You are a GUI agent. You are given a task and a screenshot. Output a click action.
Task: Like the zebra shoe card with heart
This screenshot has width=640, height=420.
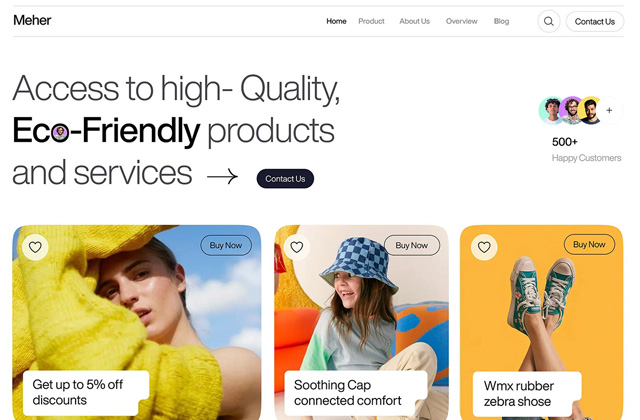tap(484, 247)
